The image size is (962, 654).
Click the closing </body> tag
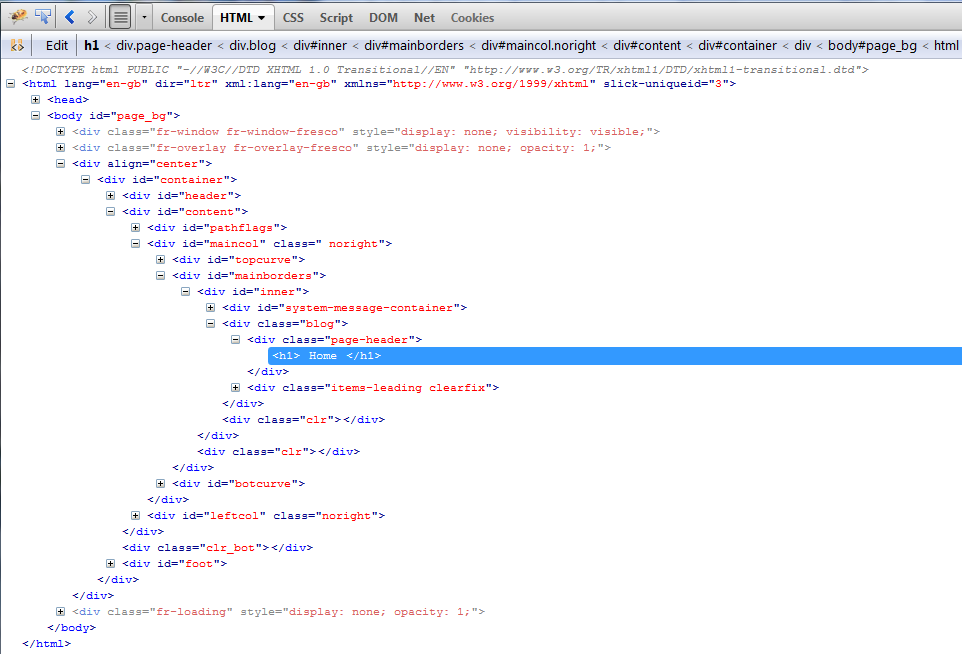tap(72, 628)
